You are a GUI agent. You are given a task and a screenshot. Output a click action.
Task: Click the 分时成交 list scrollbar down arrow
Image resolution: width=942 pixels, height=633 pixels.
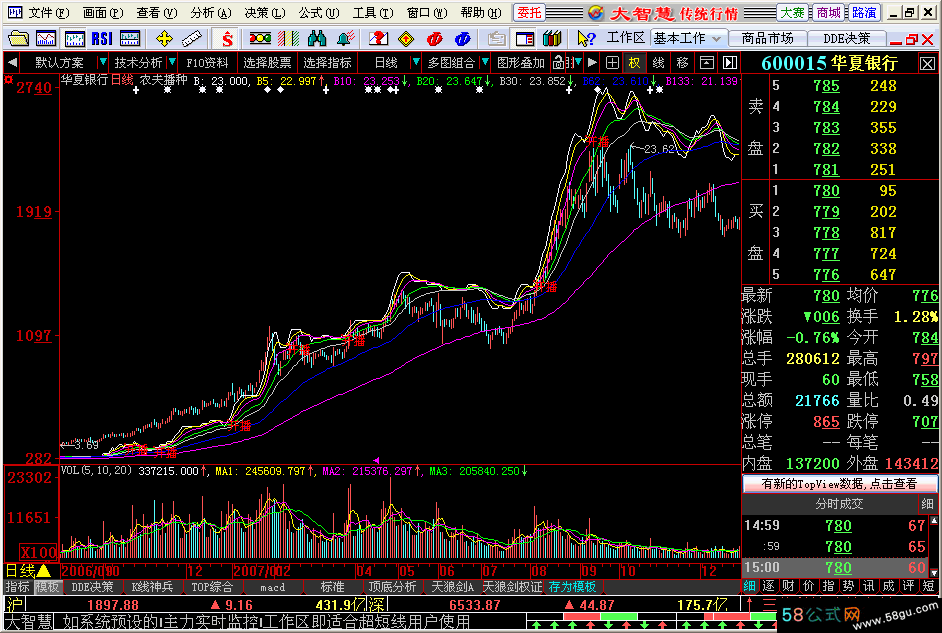coord(934,572)
